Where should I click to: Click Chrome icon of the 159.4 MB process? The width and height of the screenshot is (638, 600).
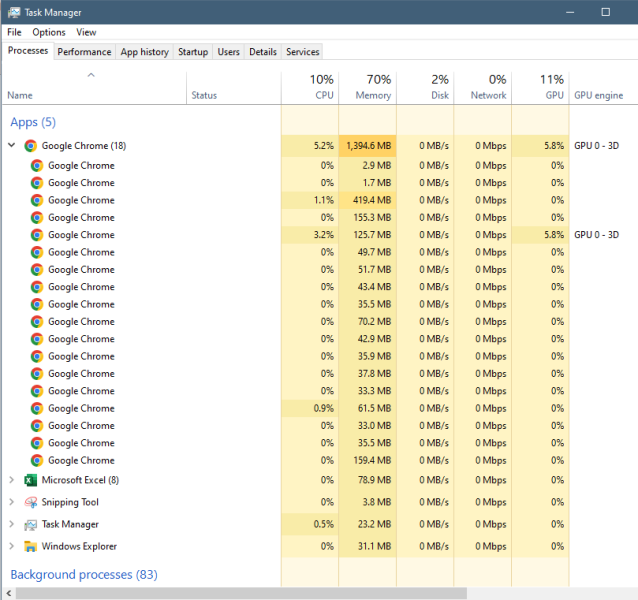[37, 461]
